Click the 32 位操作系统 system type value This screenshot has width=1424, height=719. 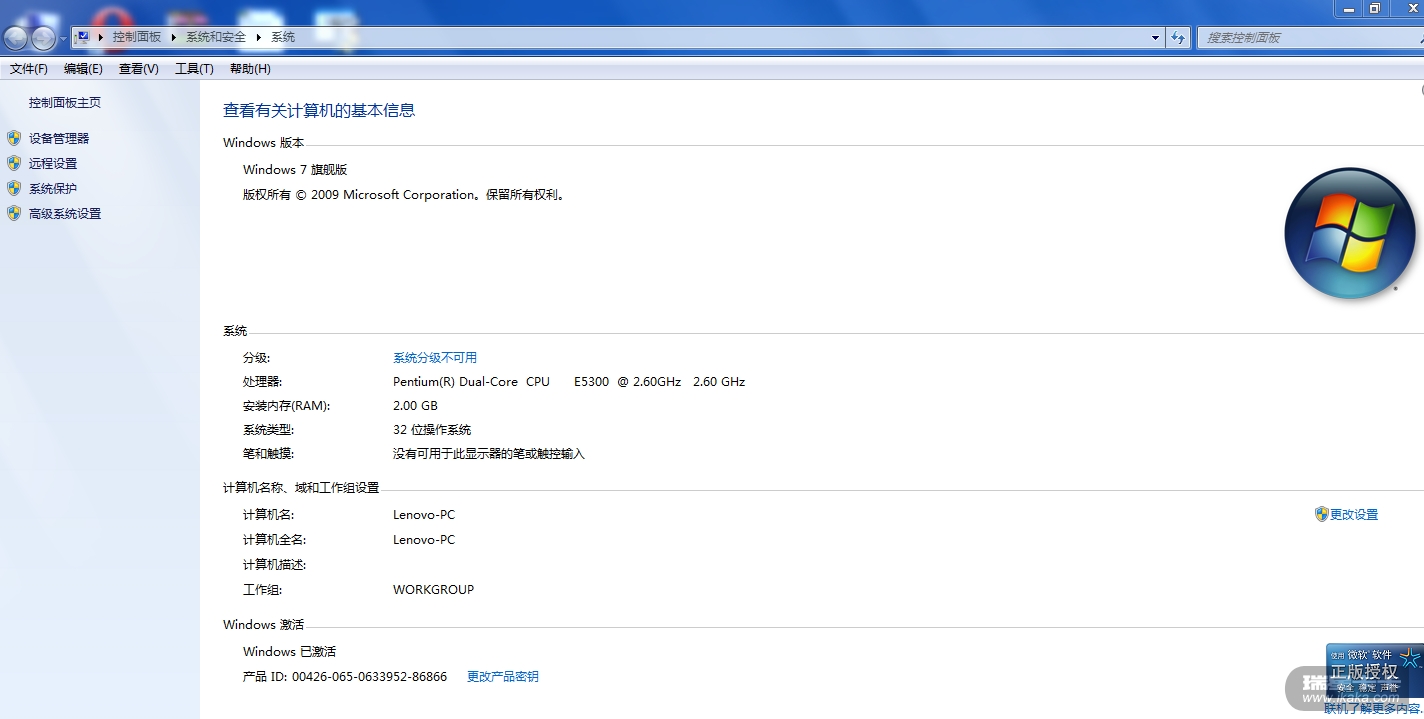point(432,430)
